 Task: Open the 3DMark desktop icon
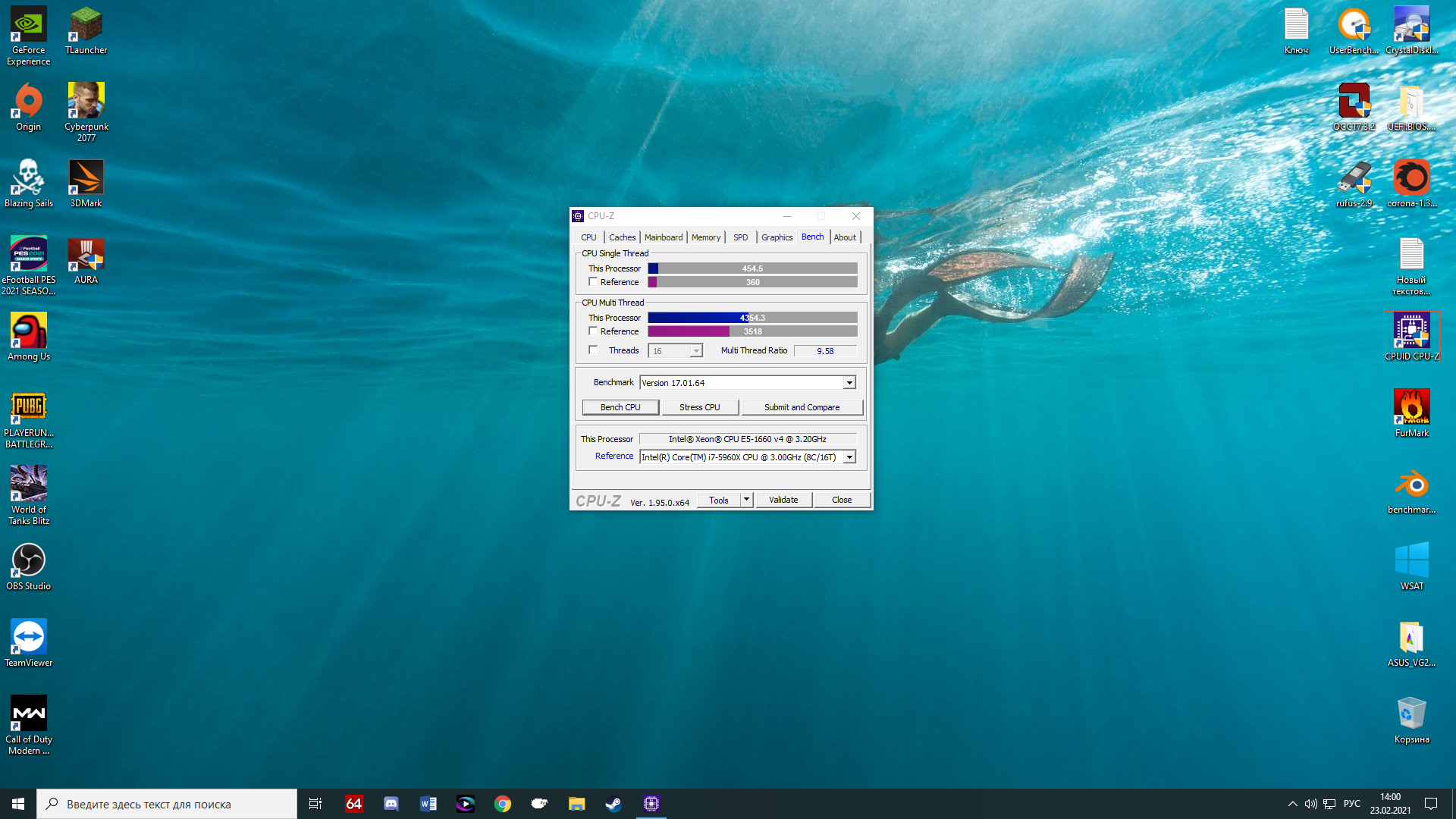pyautogui.click(x=86, y=183)
